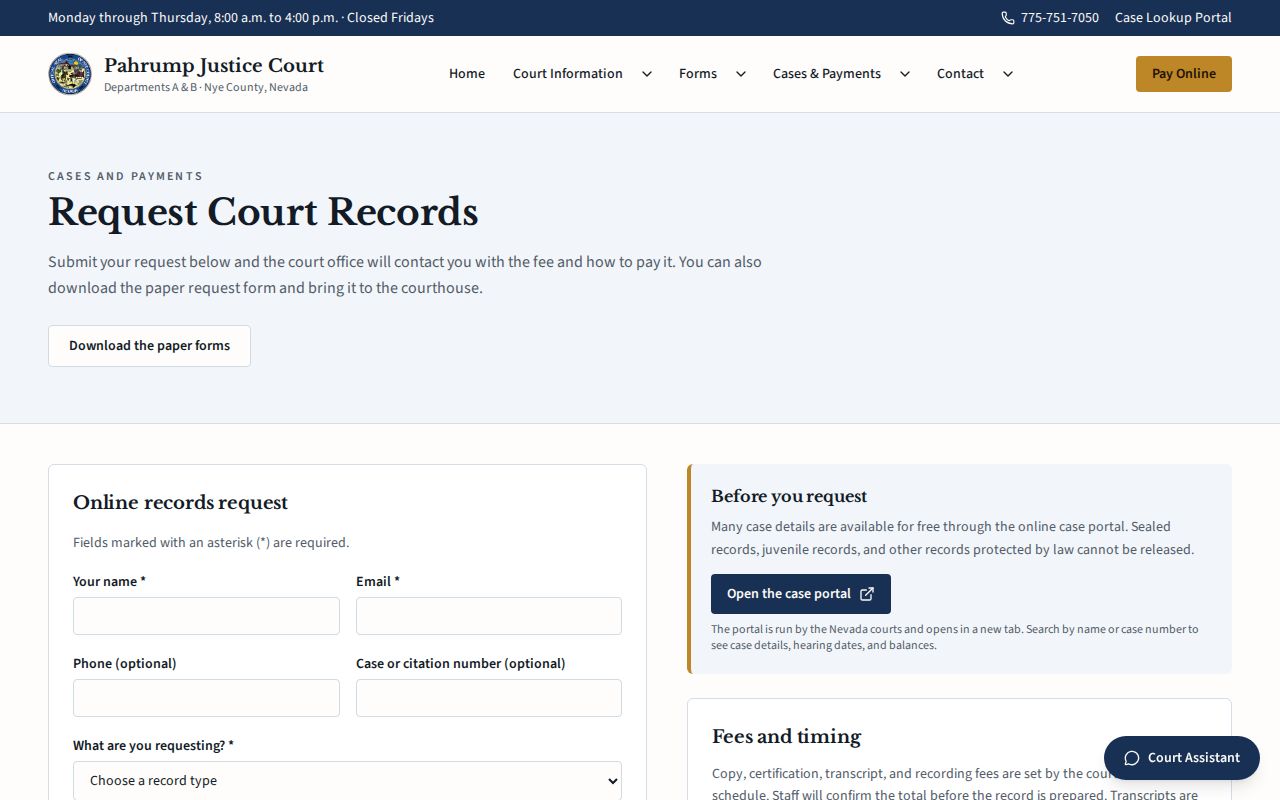Expand the Contact menu chevron
1280x800 pixels.
click(x=1008, y=74)
